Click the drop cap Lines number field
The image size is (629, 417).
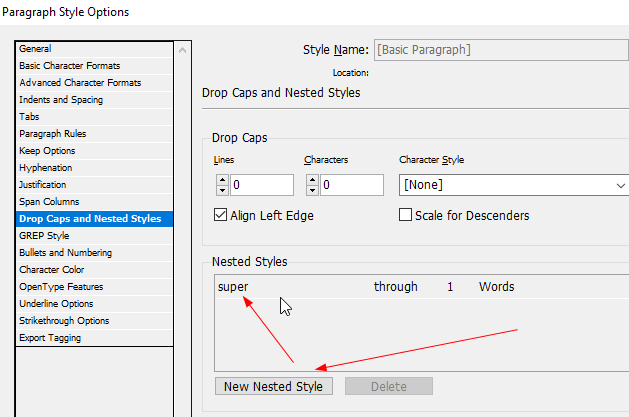pos(261,185)
